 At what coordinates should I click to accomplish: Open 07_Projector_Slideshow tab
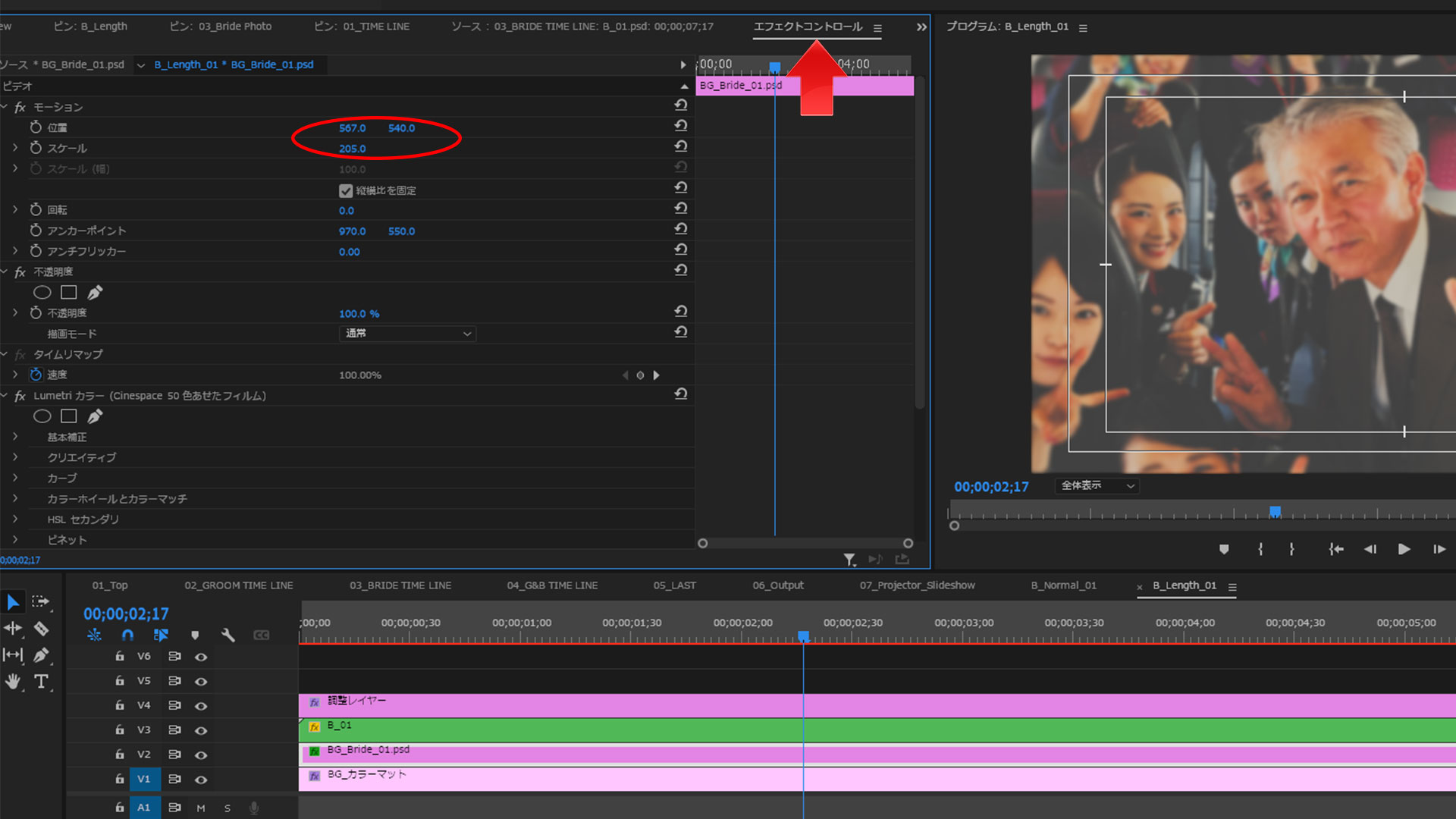[x=917, y=585]
